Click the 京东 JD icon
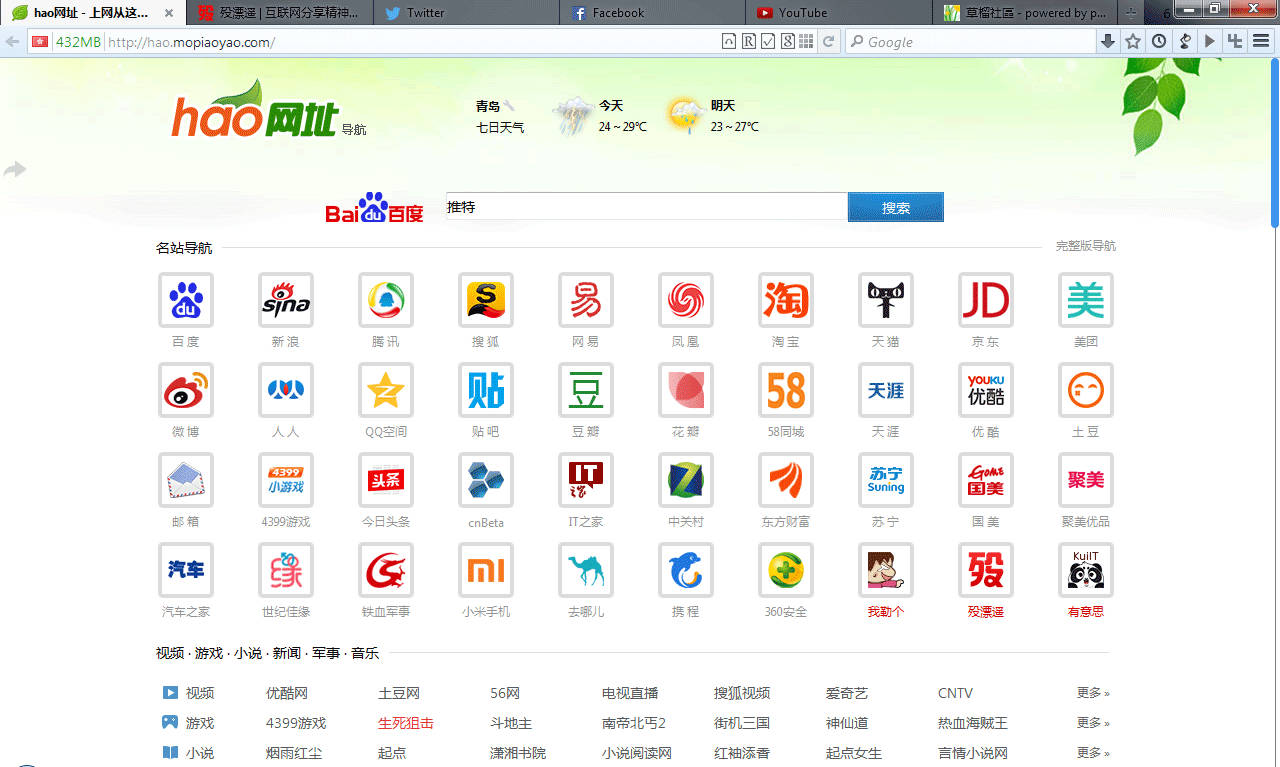 (986, 300)
